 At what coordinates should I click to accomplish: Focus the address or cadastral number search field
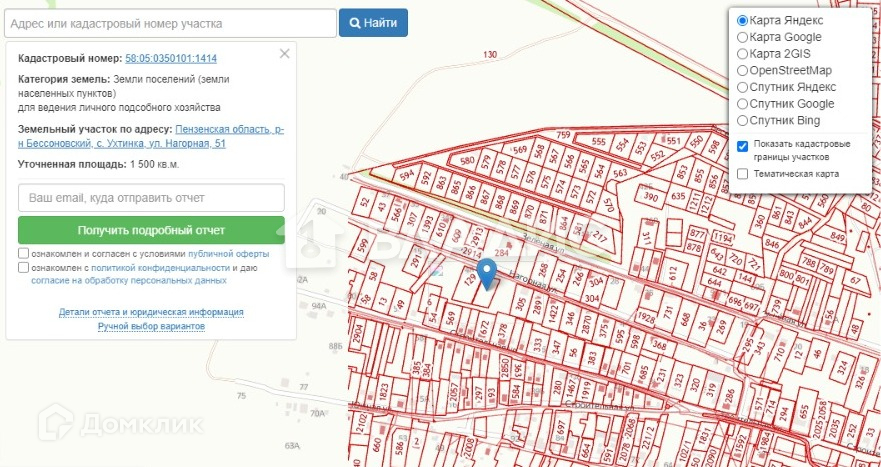[170, 24]
